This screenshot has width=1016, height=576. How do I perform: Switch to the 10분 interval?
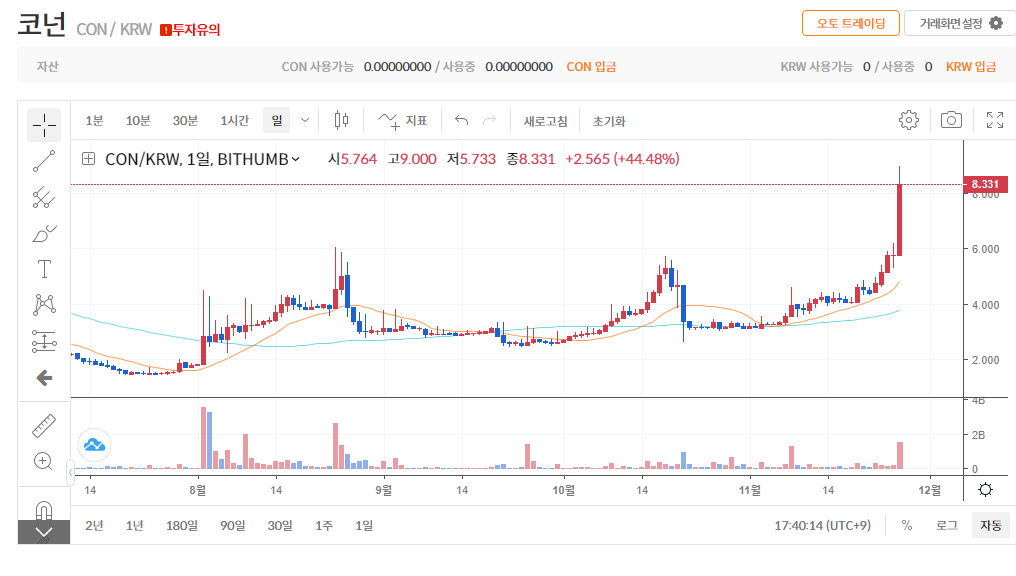tap(138, 121)
